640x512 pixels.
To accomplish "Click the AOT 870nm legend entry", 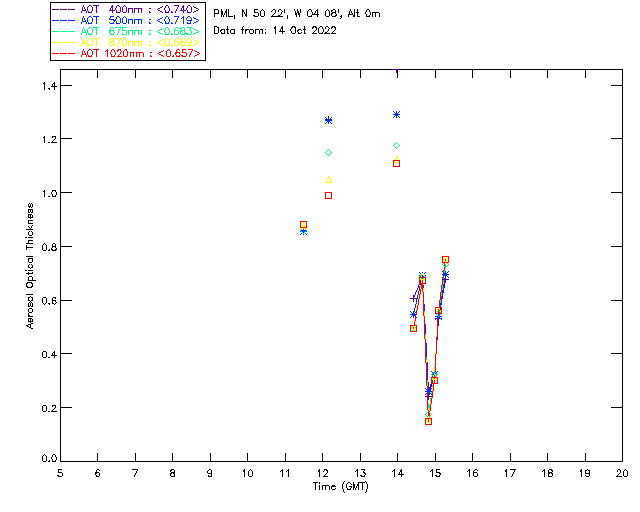I will pyautogui.click(x=126, y=42).
